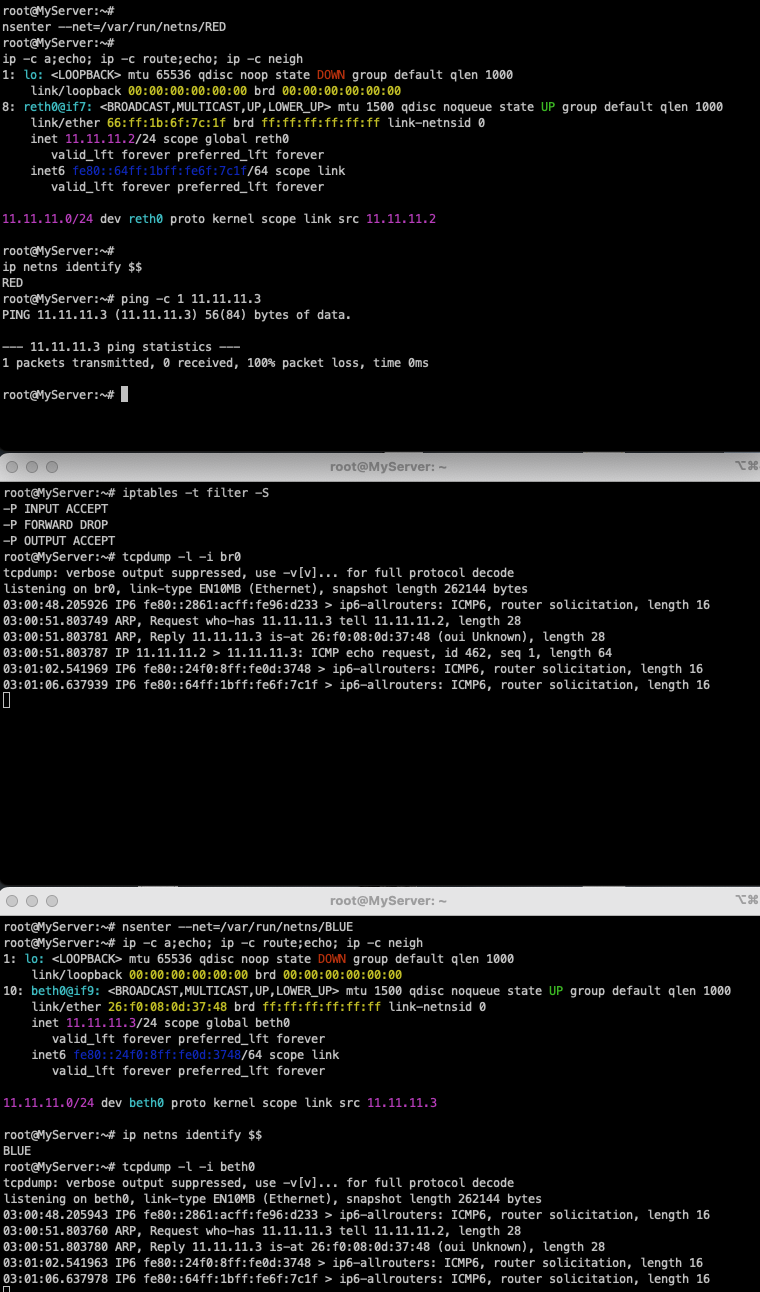Click the 'BLUE' namespace output line
The height and width of the screenshot is (1292, 760).
pos(17,1151)
